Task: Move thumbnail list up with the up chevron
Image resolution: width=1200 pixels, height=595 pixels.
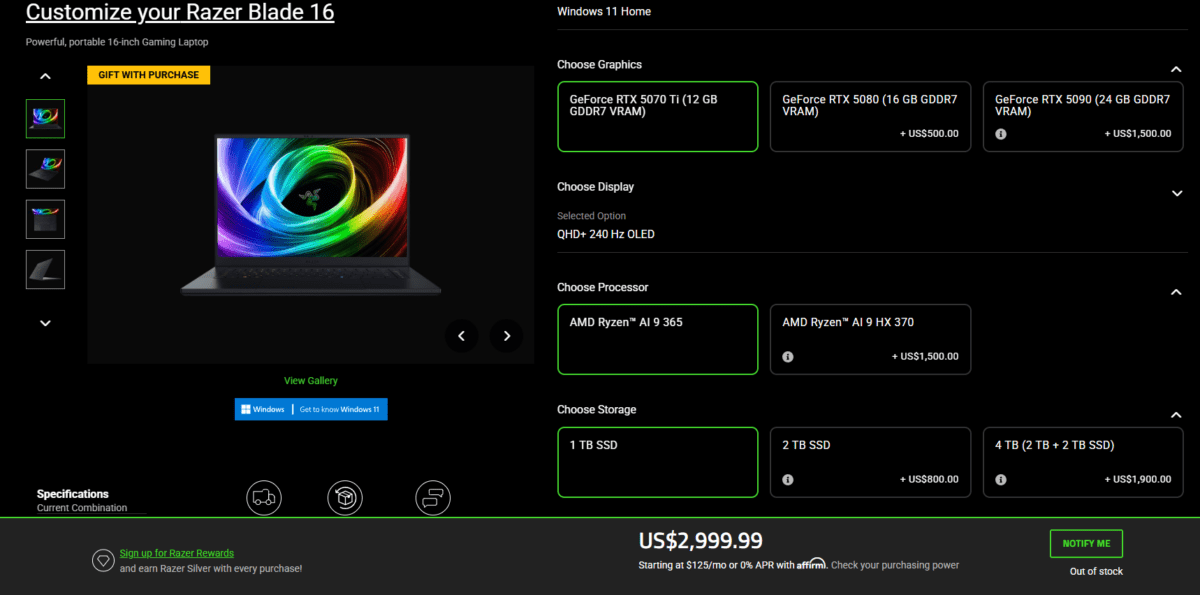Action: click(x=45, y=76)
